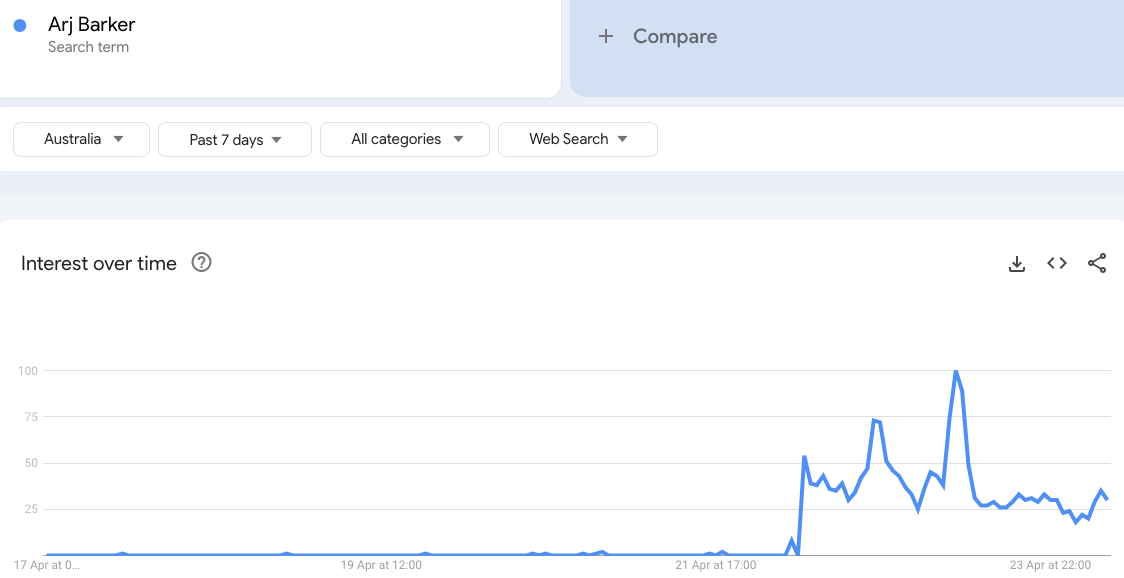Click the Interest over time heading
The width and height of the screenshot is (1124, 578).
pos(99,263)
